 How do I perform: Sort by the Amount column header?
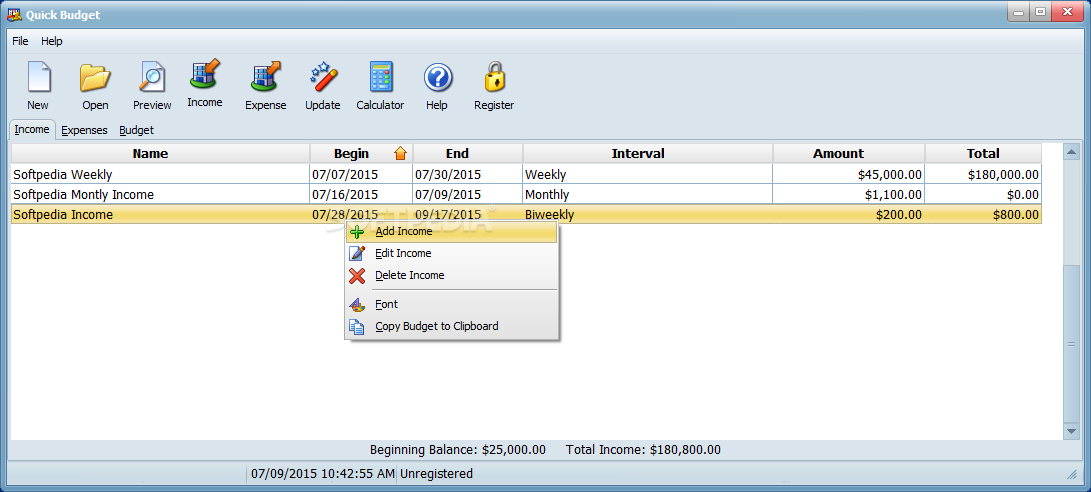point(849,154)
